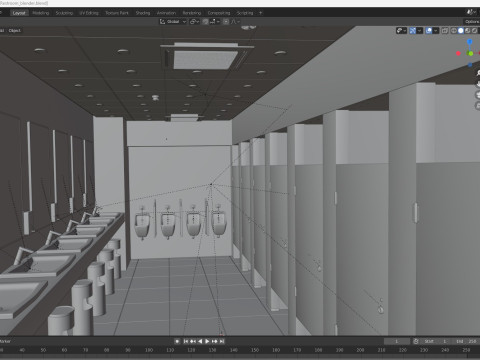Select solid viewport shading
The image size is (480, 360).
click(461, 31)
